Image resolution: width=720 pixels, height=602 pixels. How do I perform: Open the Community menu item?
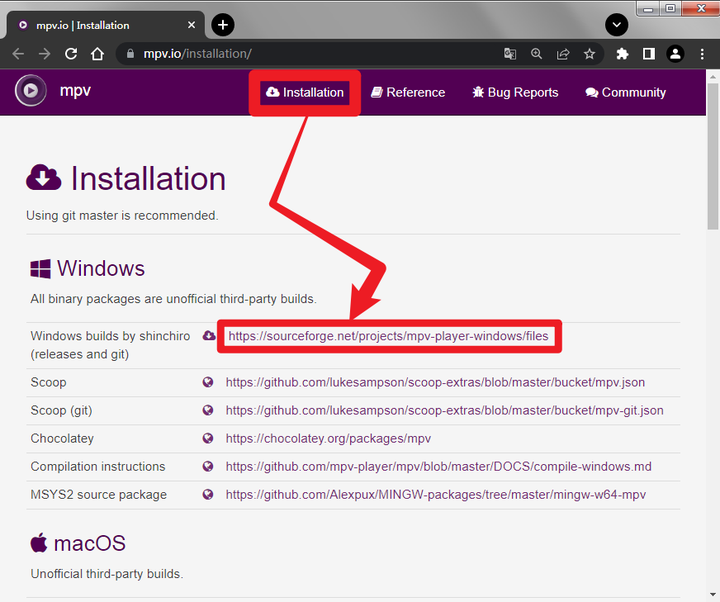pos(625,92)
